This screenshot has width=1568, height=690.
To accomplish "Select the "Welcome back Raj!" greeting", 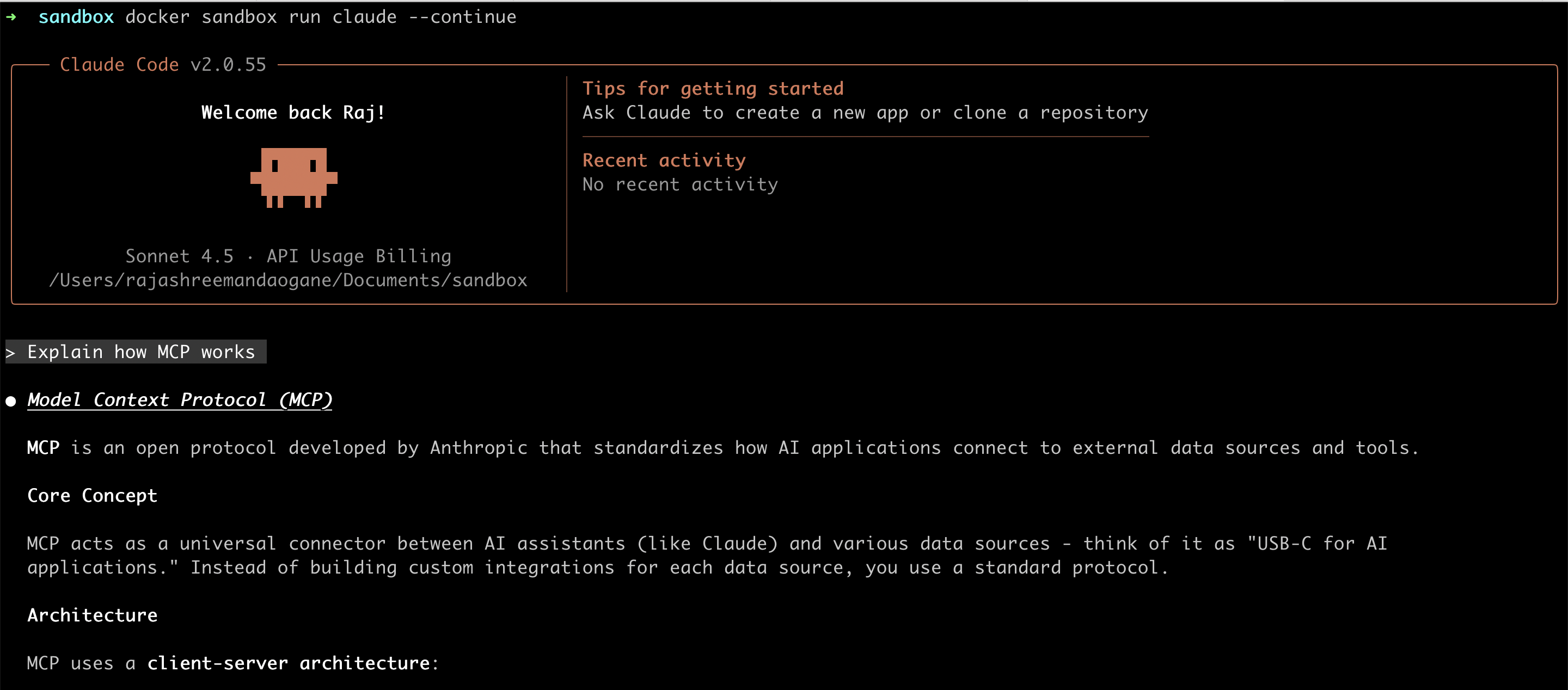I will point(293,113).
